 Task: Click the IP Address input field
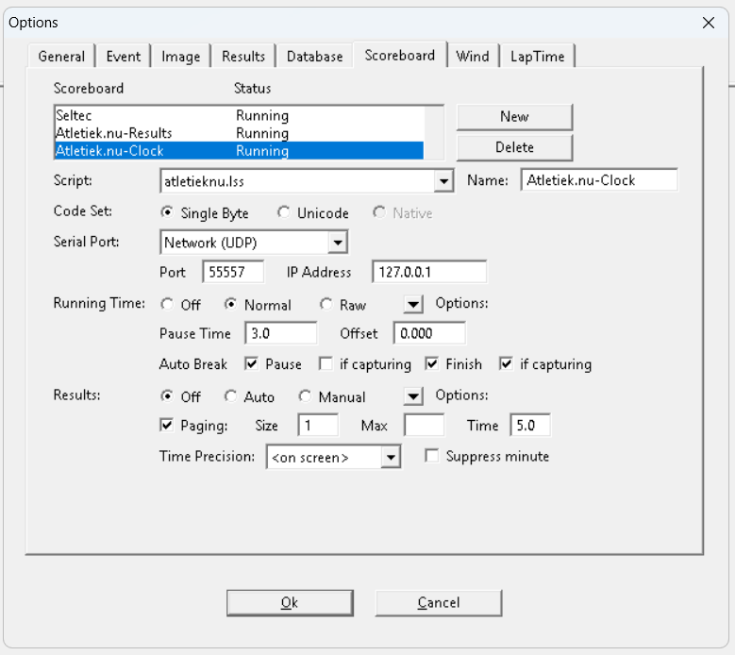point(429,272)
